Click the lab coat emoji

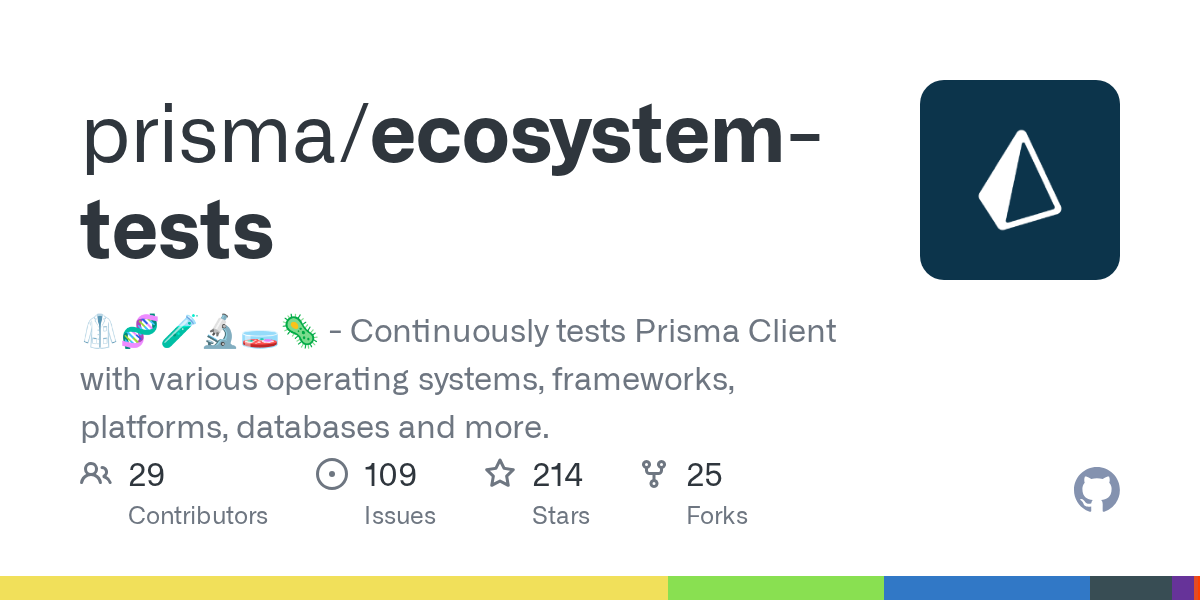point(99,332)
